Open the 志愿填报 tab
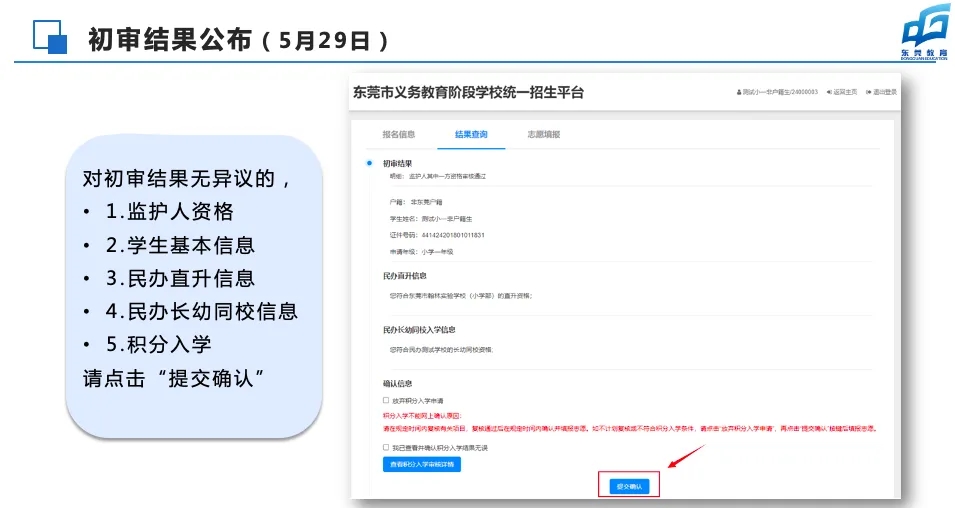Screen dimensions: 955x508 (x=544, y=135)
